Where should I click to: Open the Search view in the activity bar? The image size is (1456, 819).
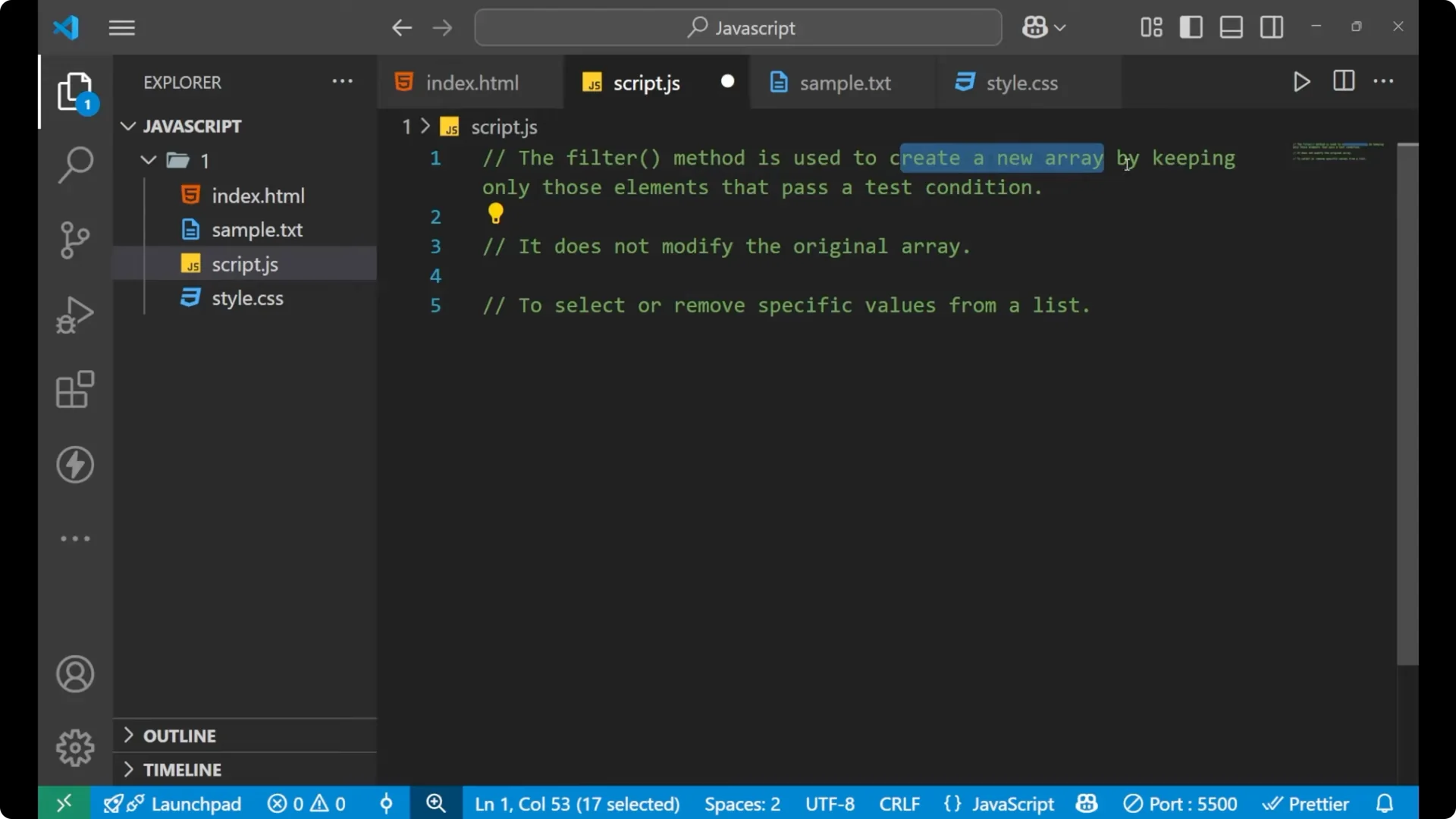point(74,165)
